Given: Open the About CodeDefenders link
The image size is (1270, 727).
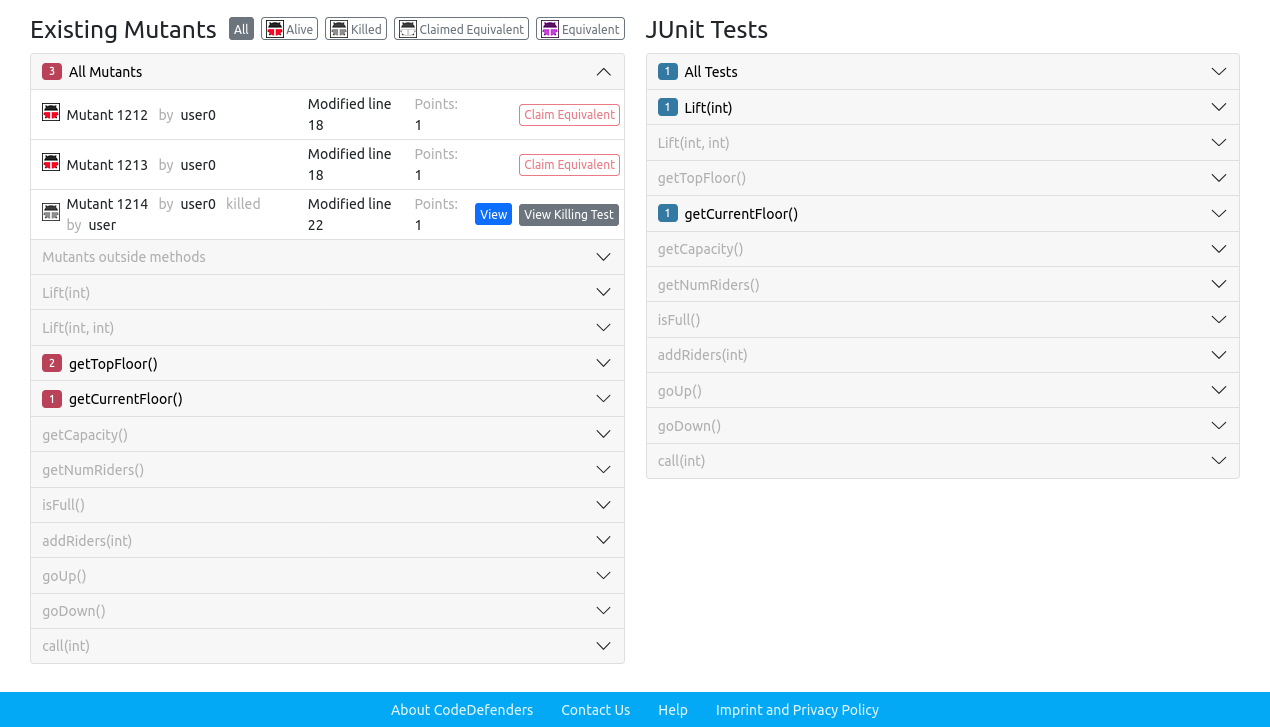Looking at the screenshot, I should pos(462,710).
